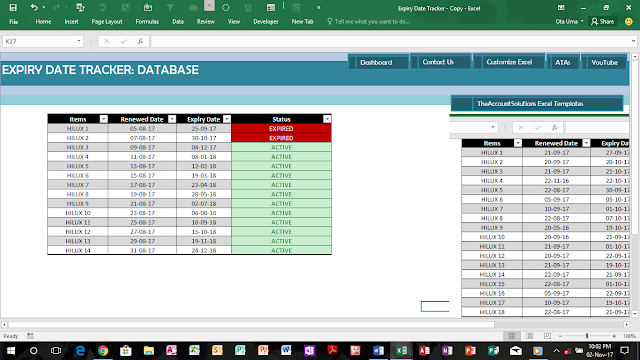Expand the Name Box dropdown arrow
640x360 pixels.
click(79, 41)
